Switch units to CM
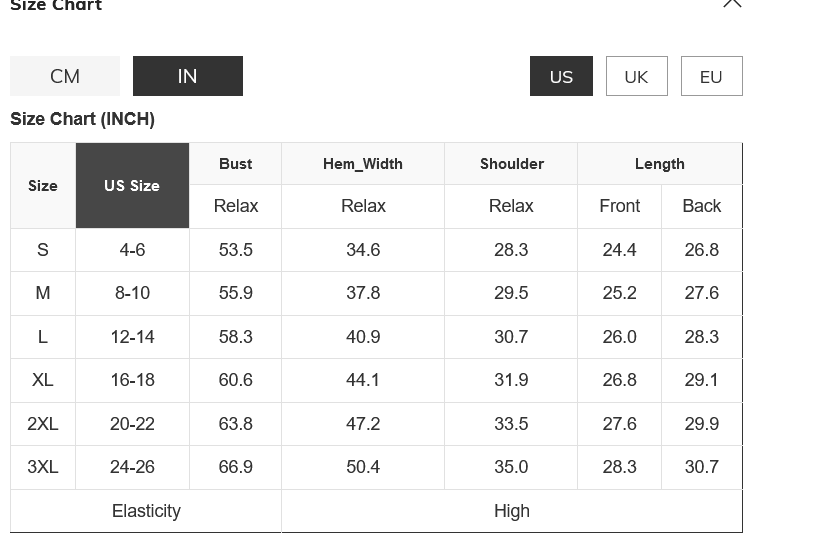 tap(65, 76)
